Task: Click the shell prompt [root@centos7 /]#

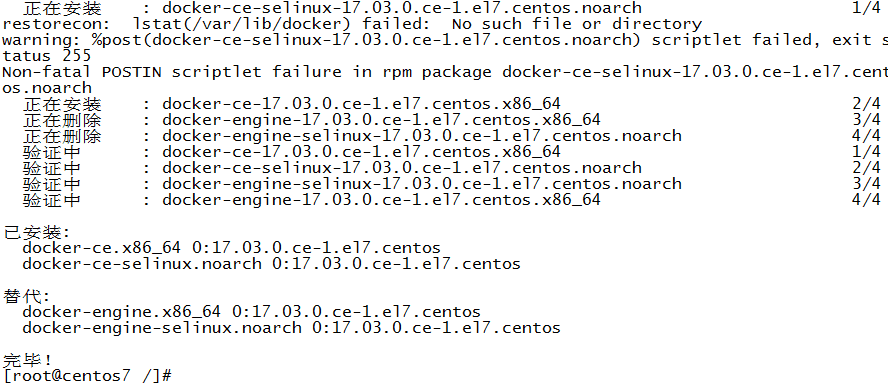Action: pos(87,376)
